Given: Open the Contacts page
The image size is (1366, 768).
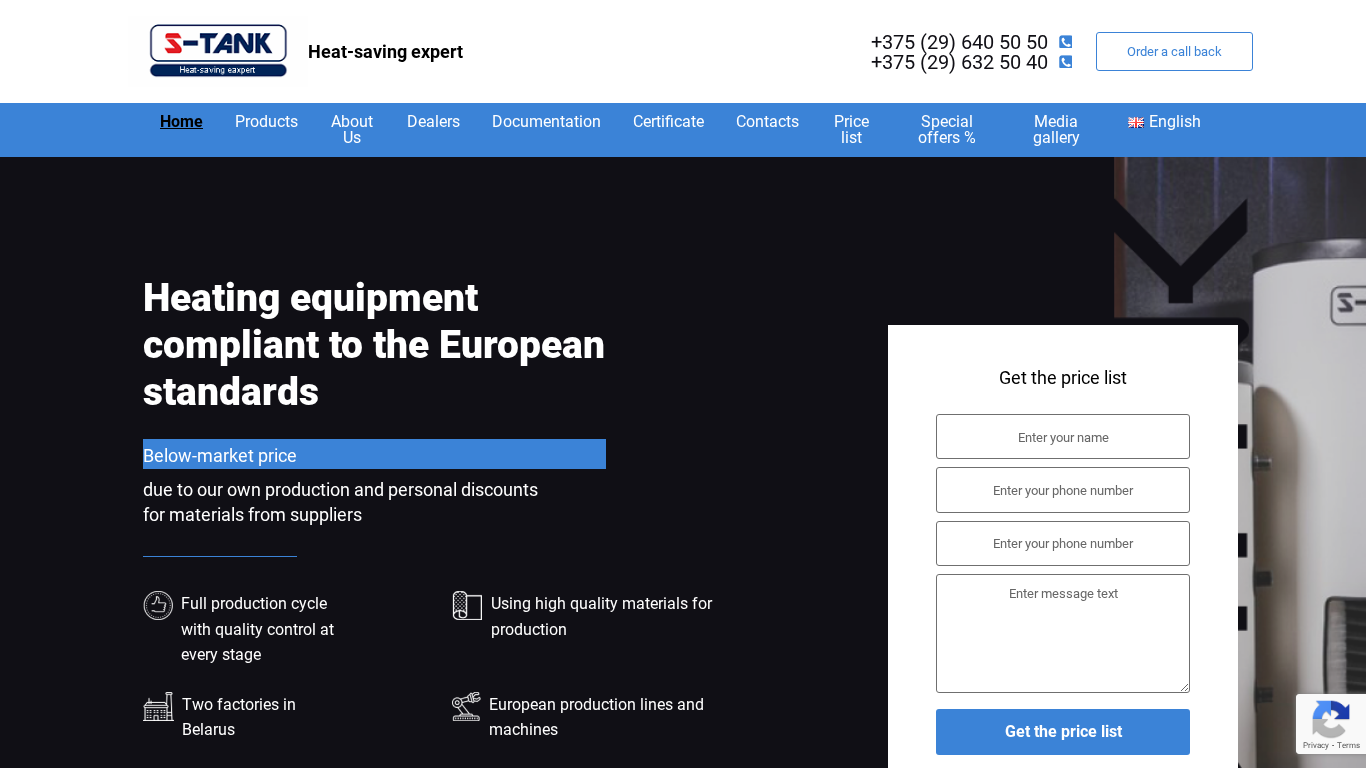Looking at the screenshot, I should coord(767,122).
